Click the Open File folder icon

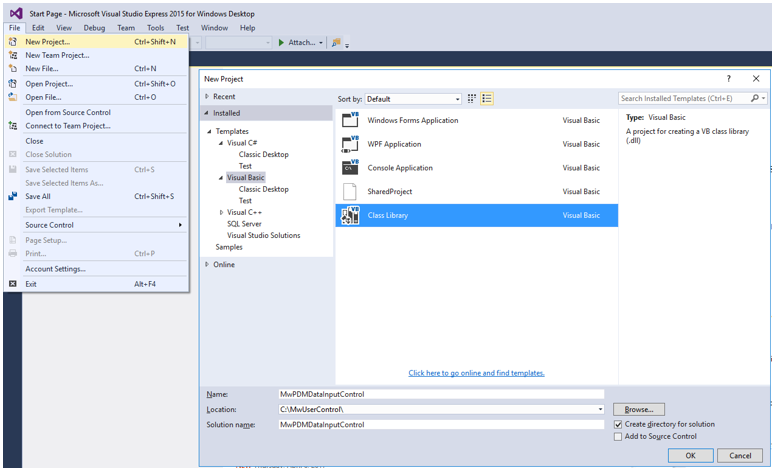(x=13, y=97)
